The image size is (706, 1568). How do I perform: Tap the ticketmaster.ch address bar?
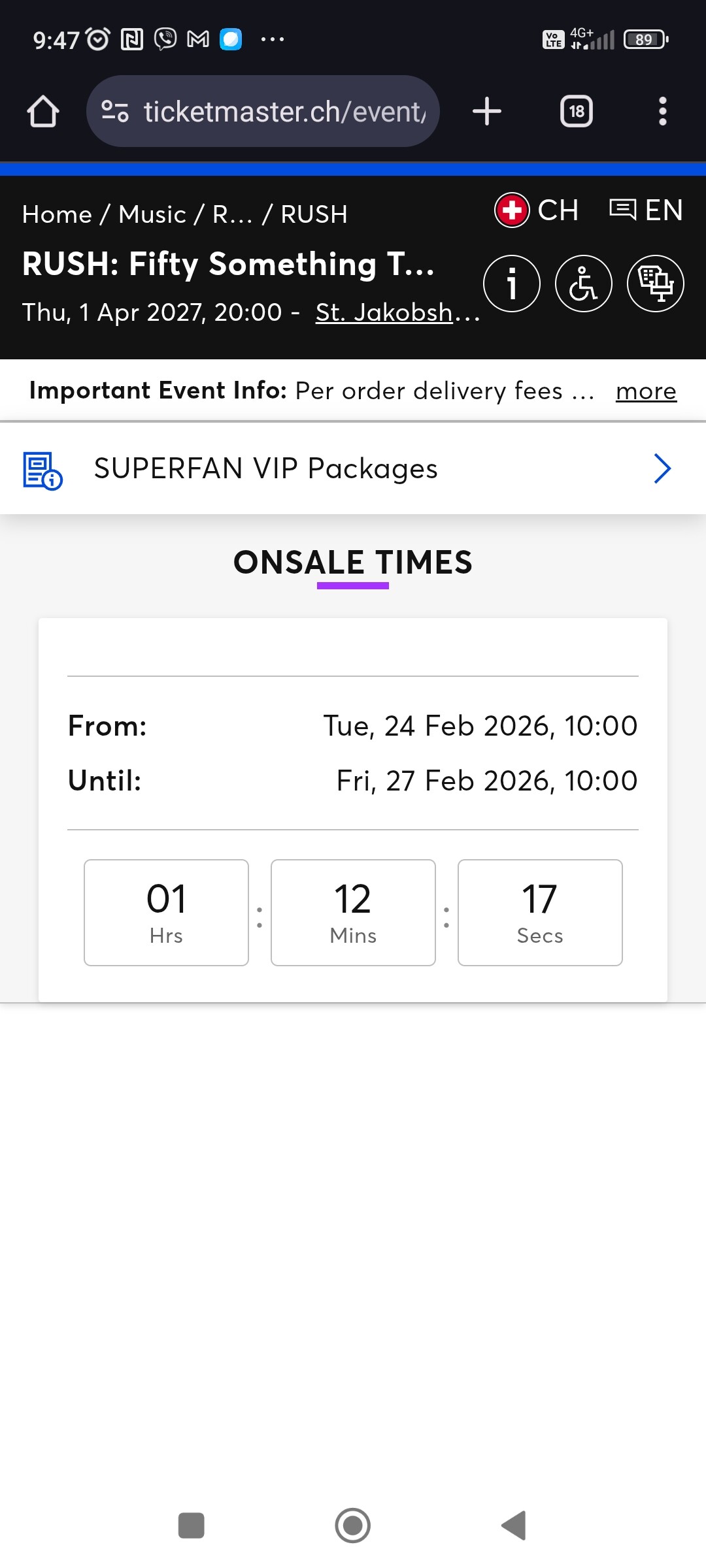click(x=284, y=111)
